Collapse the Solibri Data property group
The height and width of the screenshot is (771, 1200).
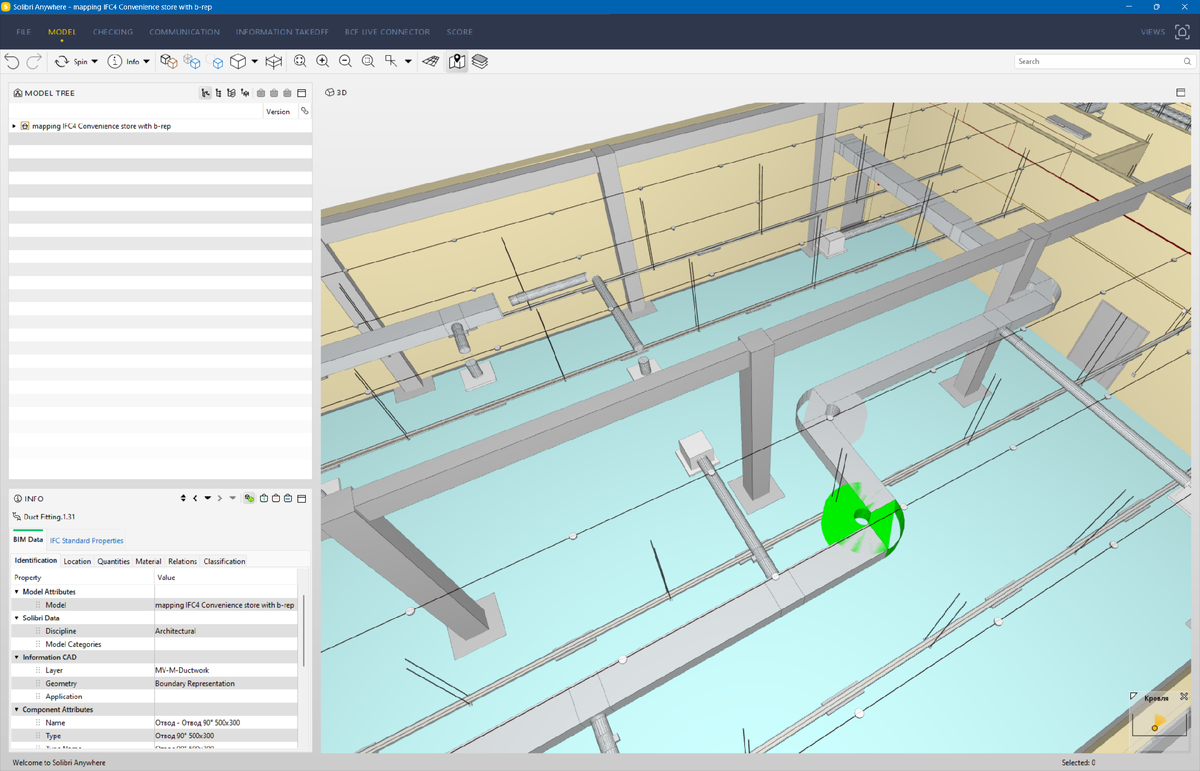17,618
